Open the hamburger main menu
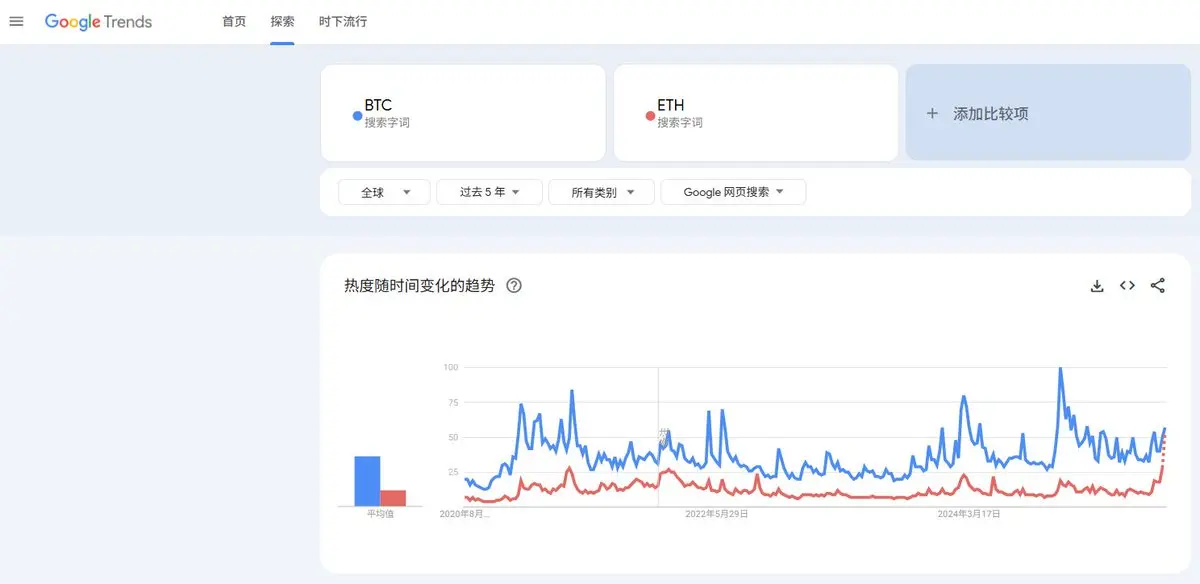The image size is (1200, 584). click(16, 21)
